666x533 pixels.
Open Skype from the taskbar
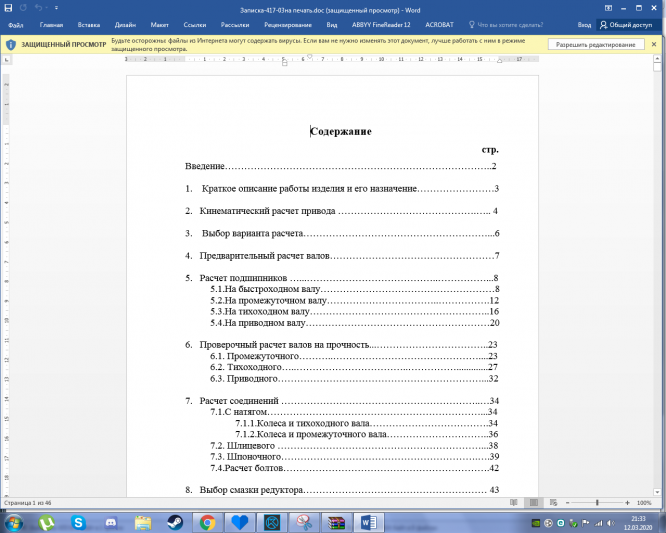tap(79, 522)
